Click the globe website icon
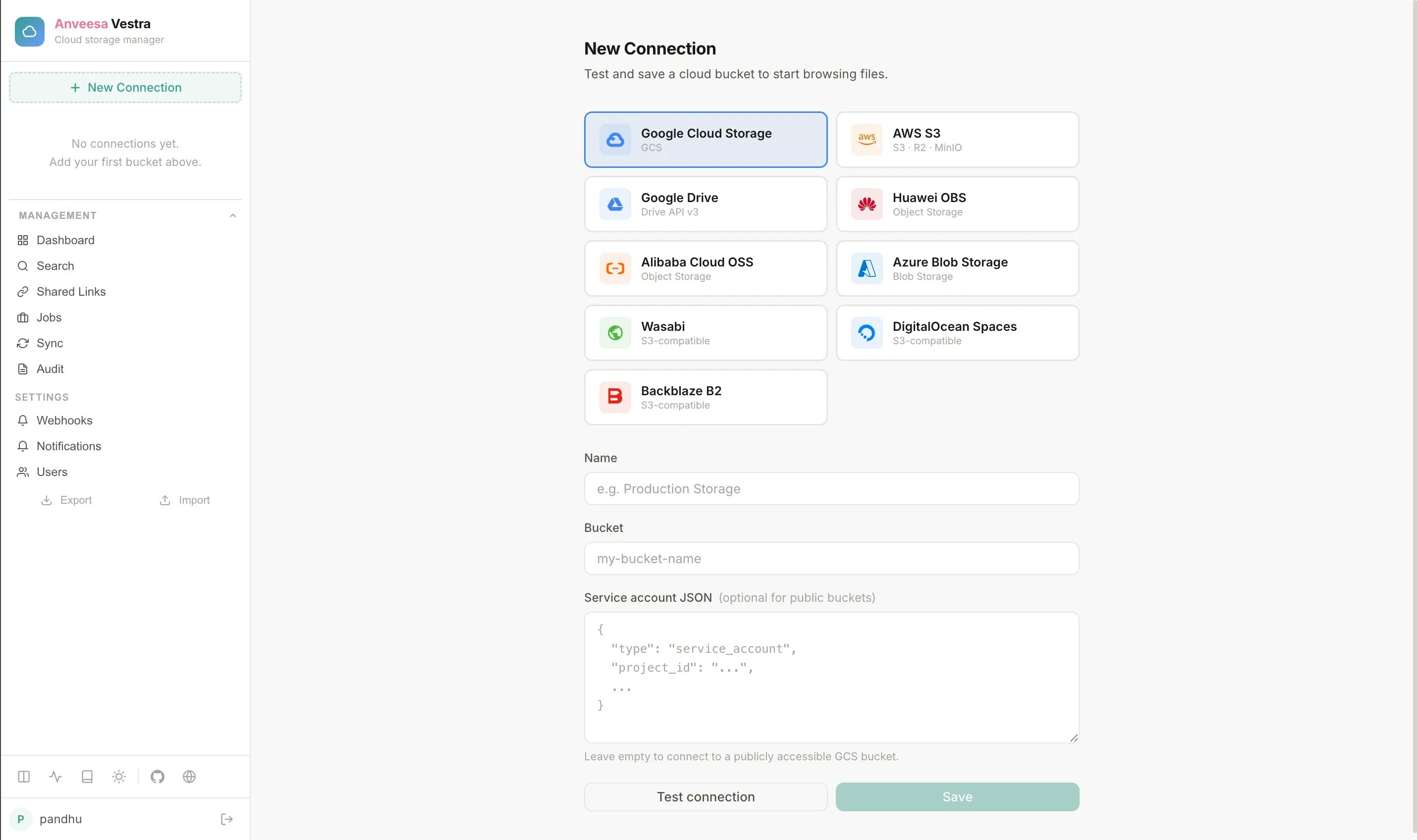 pyautogui.click(x=189, y=777)
